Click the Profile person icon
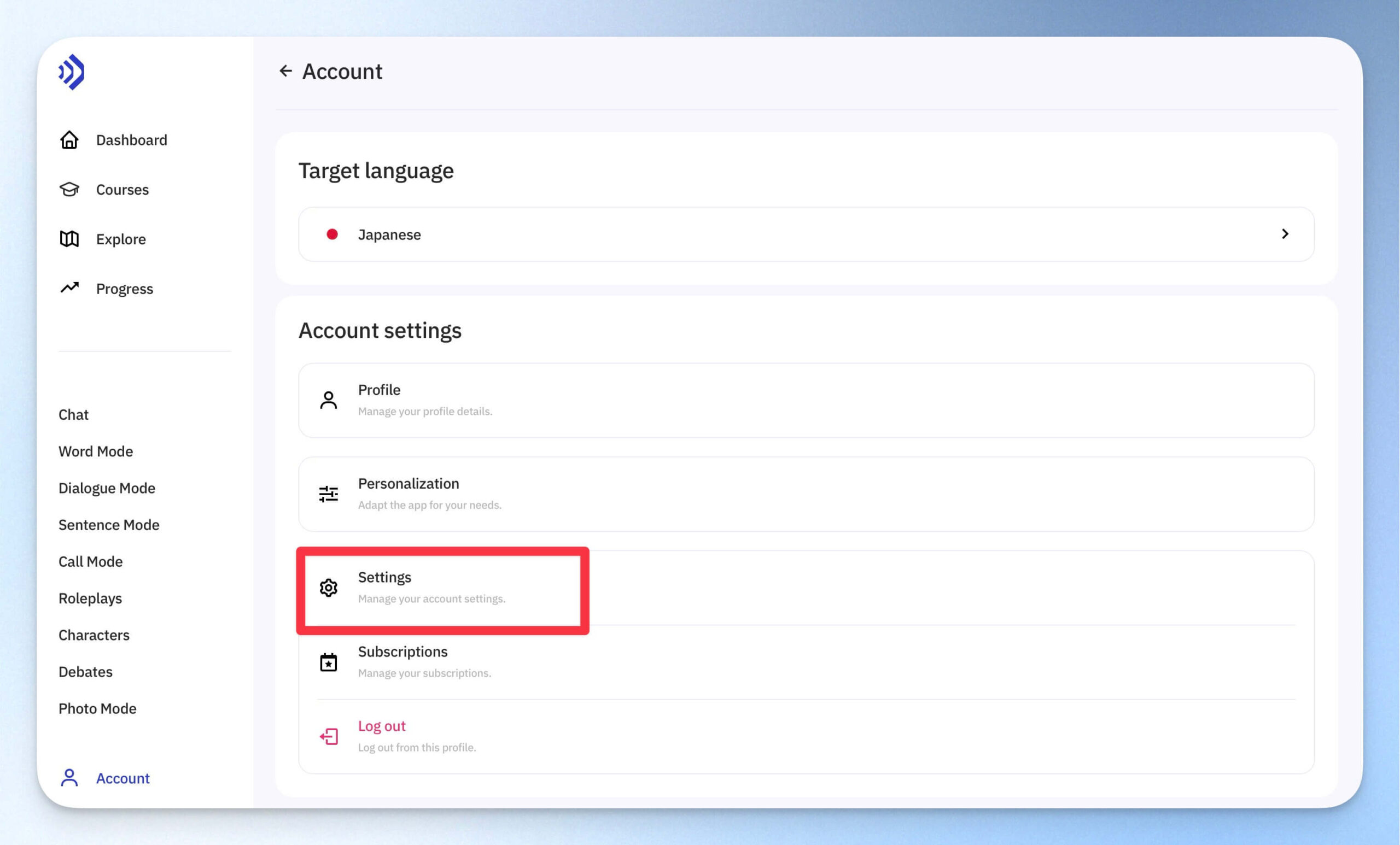The width and height of the screenshot is (1400, 845). pos(329,400)
